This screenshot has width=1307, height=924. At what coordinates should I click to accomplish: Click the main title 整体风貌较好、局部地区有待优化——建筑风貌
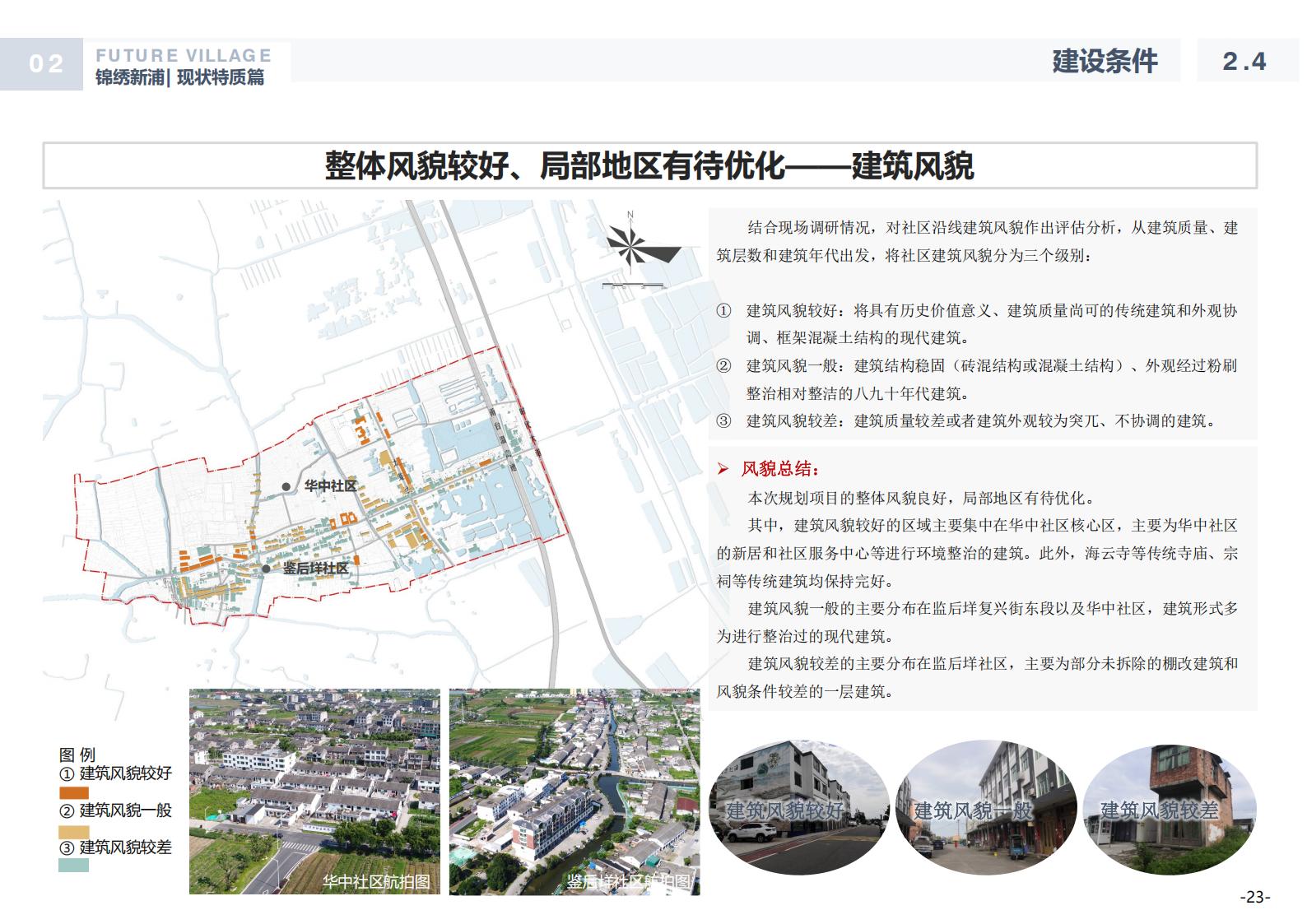point(649,165)
